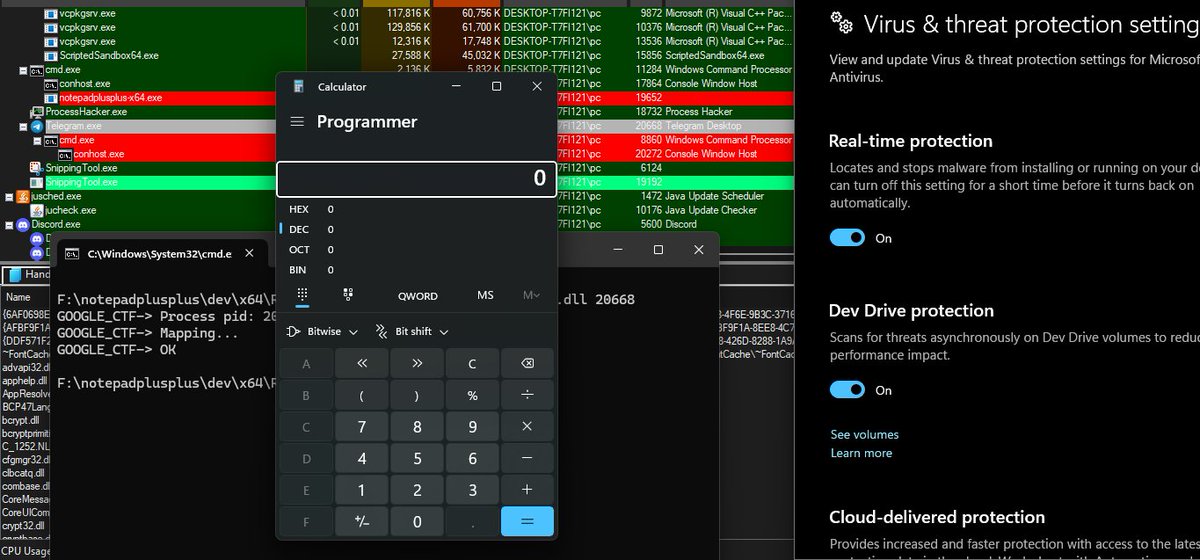Click the 0 digit key
Viewport: 1200px width, 560px height.
pos(417,521)
